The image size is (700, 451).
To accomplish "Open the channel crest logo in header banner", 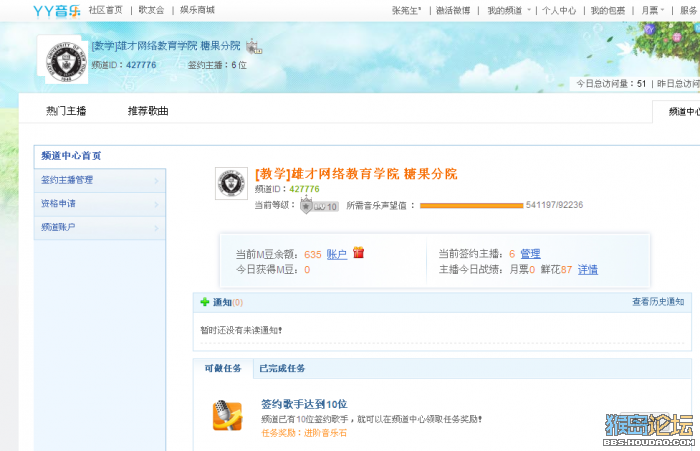I will [67, 62].
